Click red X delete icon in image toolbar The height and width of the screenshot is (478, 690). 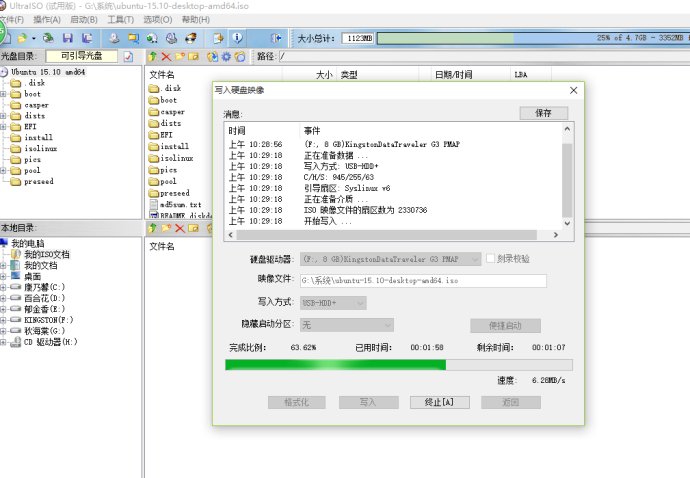pos(166,56)
